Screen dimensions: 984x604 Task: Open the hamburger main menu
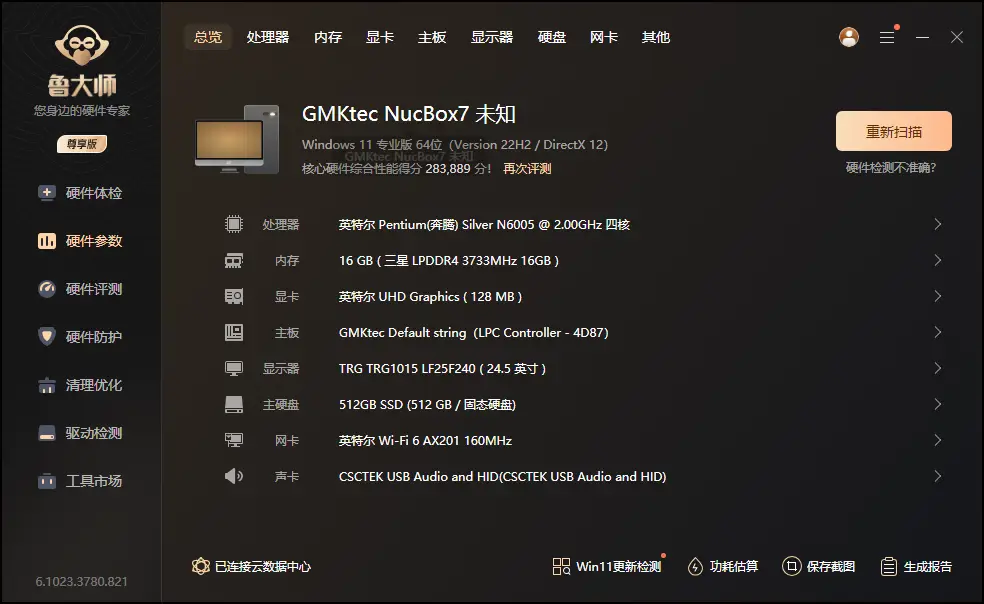coord(887,38)
